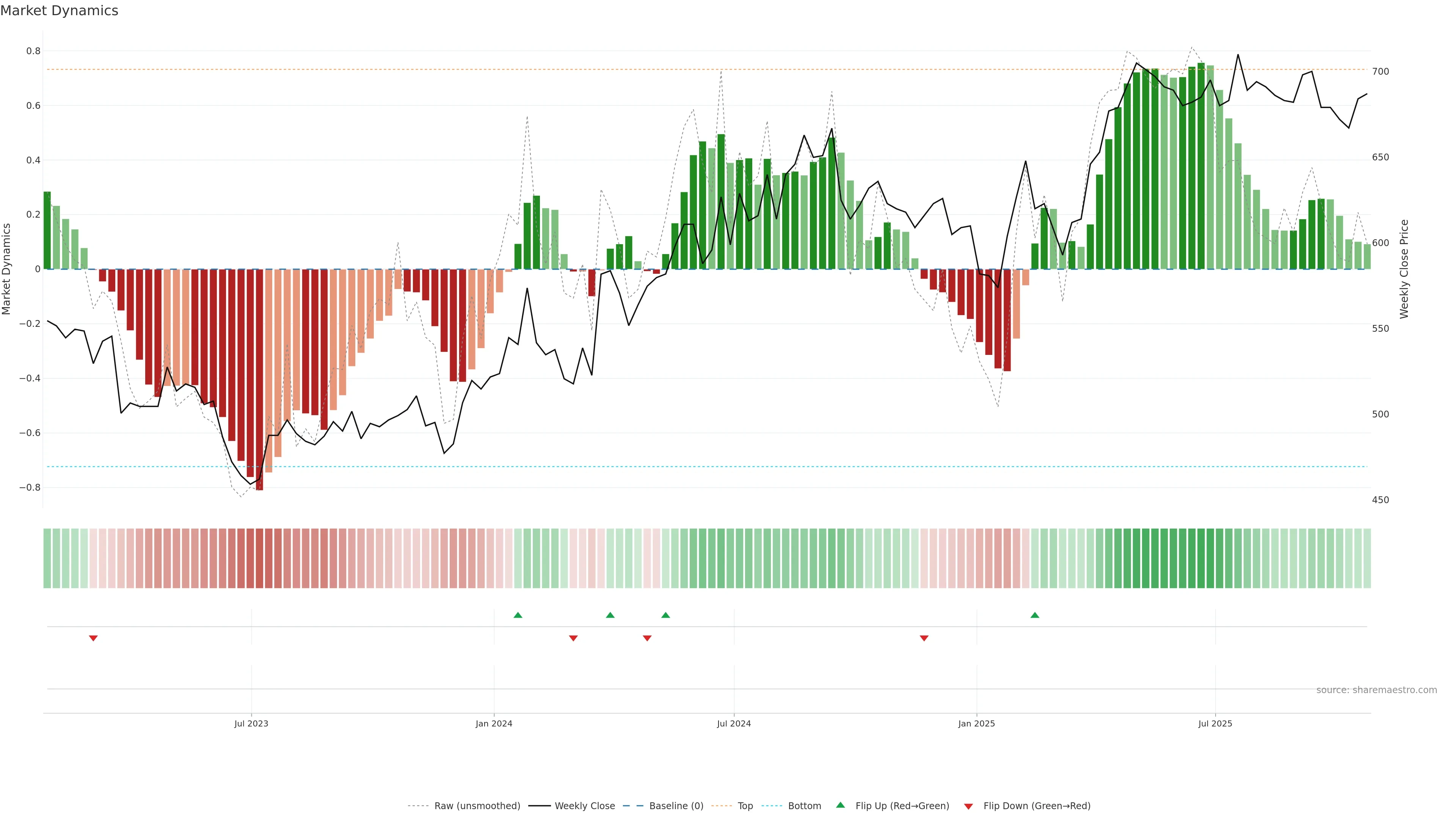Image resolution: width=1456 pixels, height=819 pixels.
Task: Toggle the Weekly Close series in legend
Action: click(x=584, y=806)
